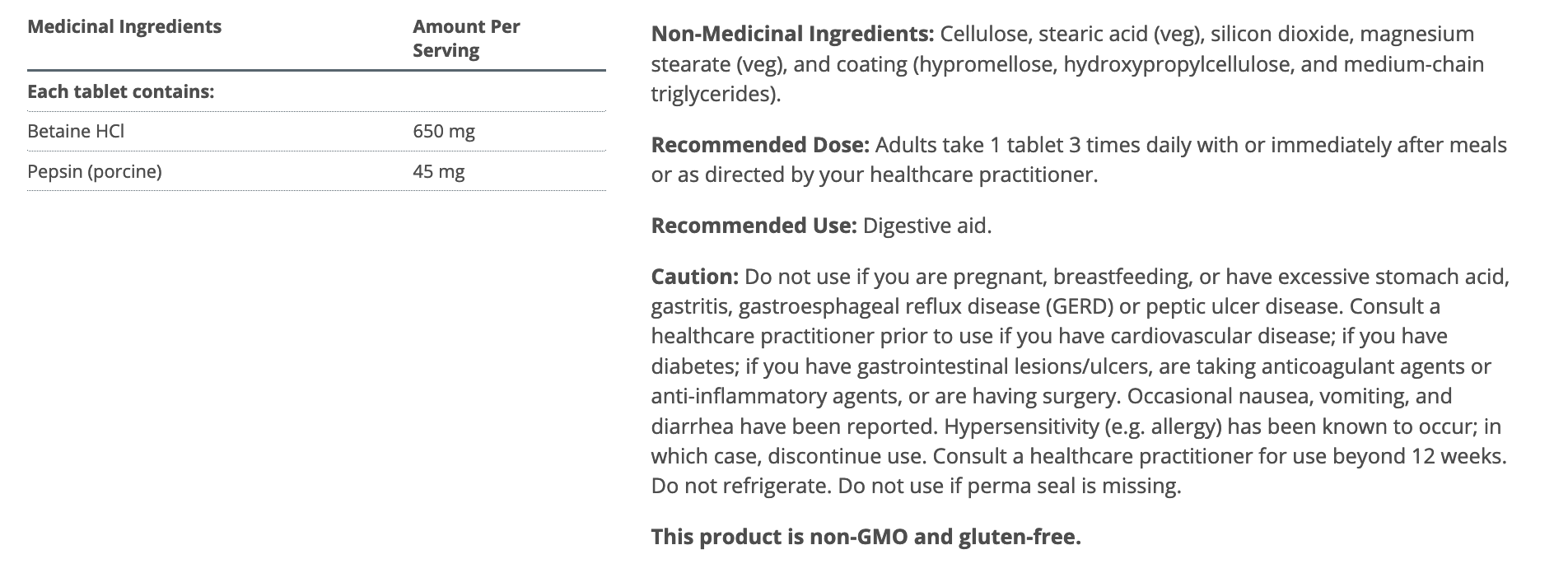Click the Pepsin (porcine) ingredient name
Viewport: 1568px width, 573px height.
95,171
